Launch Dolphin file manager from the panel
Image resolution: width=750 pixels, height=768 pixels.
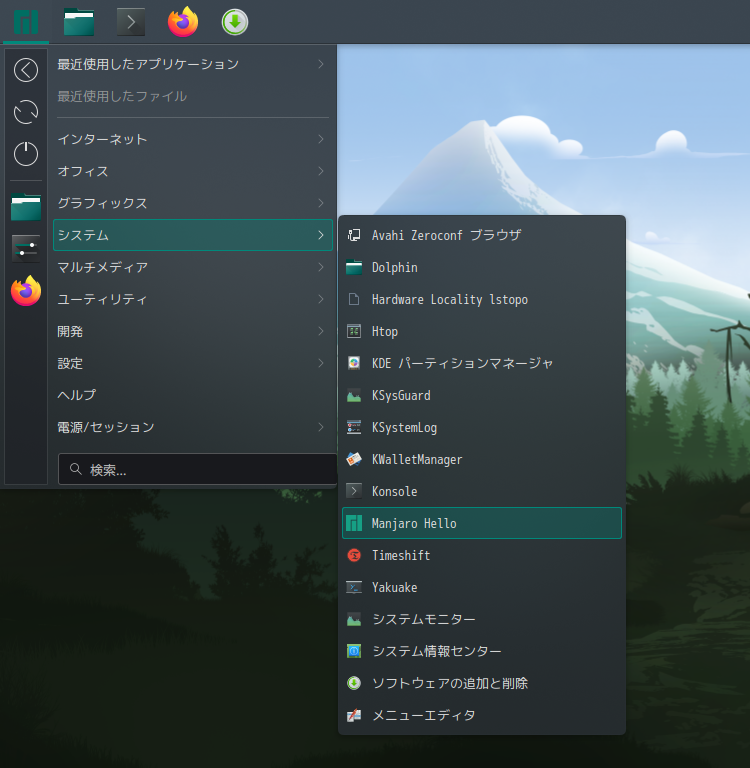(79, 22)
